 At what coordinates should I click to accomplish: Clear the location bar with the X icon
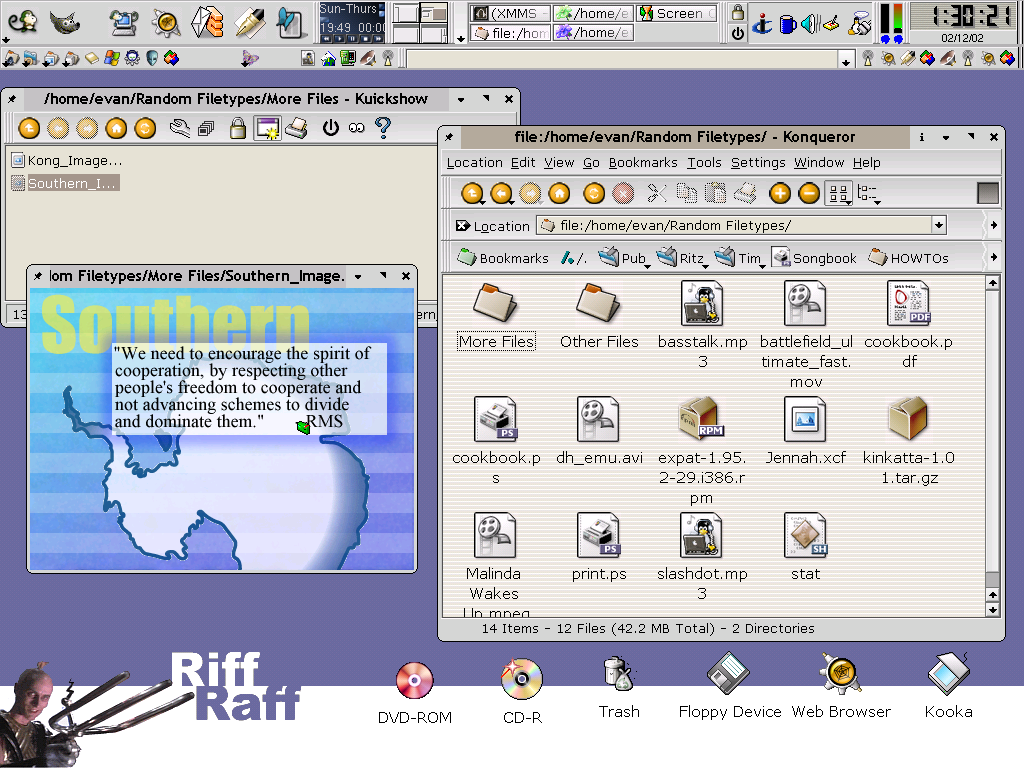[x=462, y=225]
